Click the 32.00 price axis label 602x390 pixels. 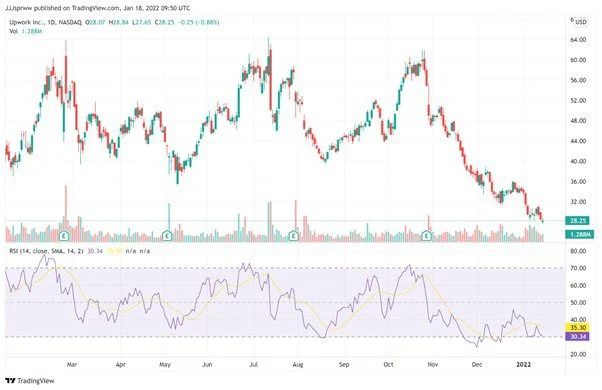579,202
